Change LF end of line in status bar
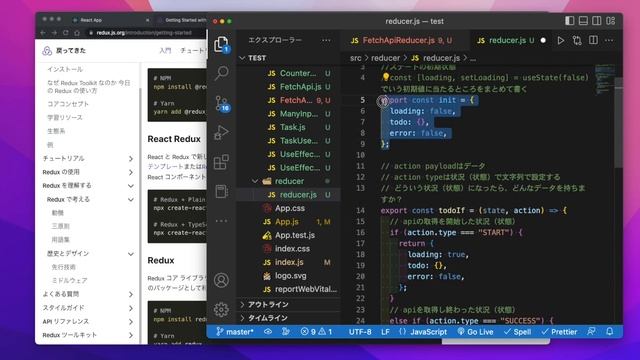Screen dimensions: 640x360 point(385,332)
